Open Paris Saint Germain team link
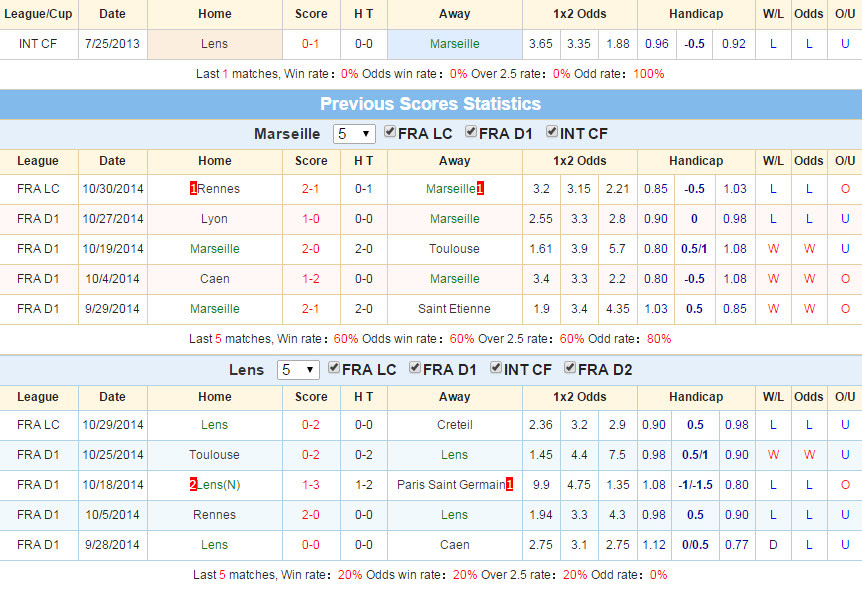This screenshot has height=589, width=862. [x=451, y=485]
